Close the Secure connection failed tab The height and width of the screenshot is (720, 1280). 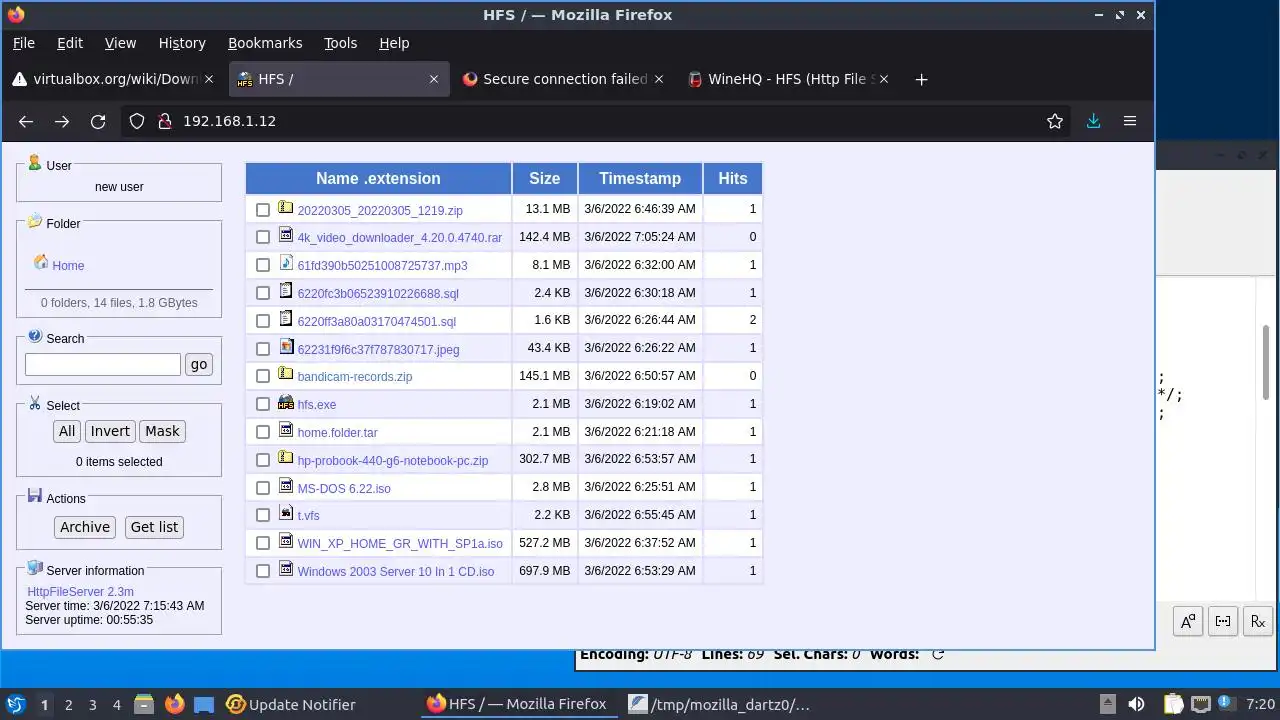pos(659,79)
